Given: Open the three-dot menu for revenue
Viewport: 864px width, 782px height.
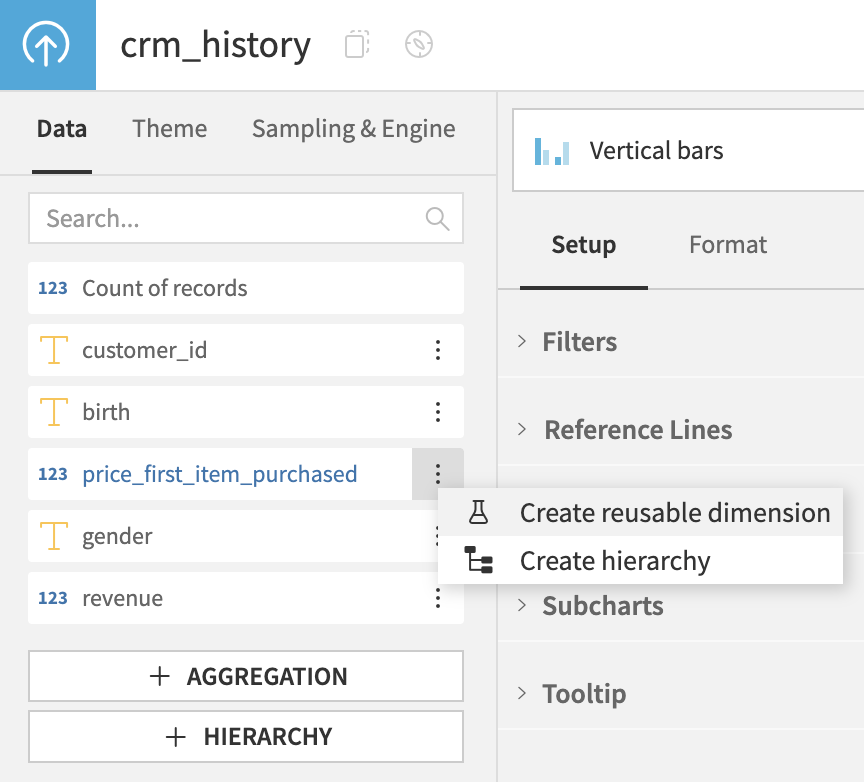Looking at the screenshot, I should [437, 598].
